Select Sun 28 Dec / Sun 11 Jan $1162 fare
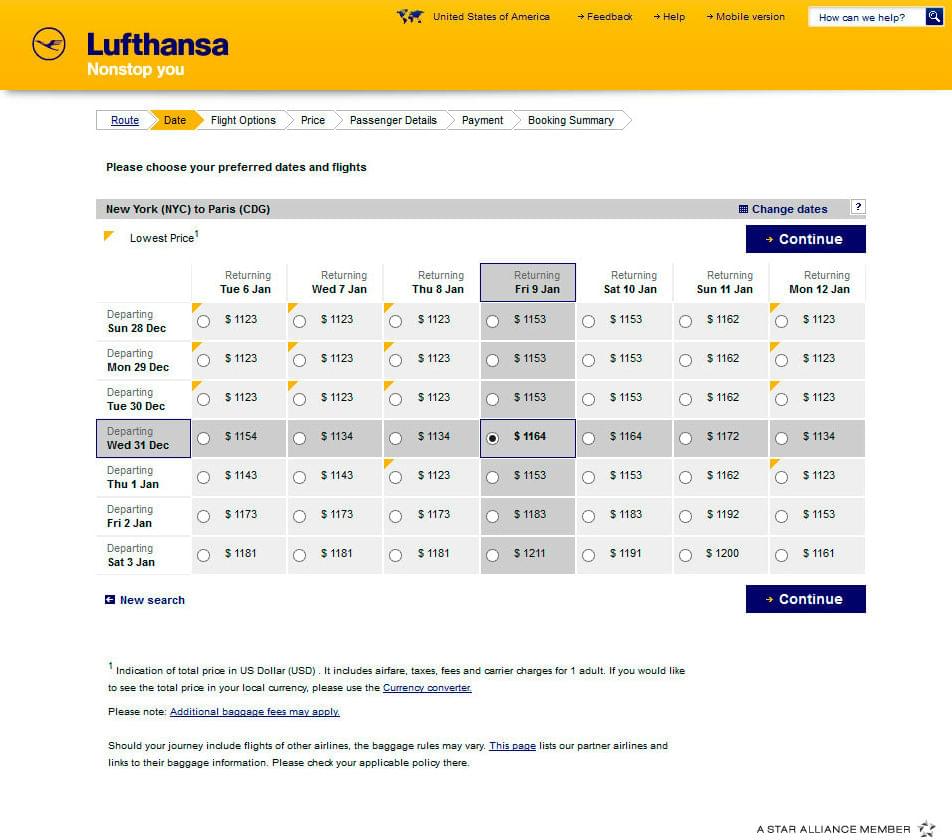Viewport: 952px width, 840px height. click(x=685, y=321)
